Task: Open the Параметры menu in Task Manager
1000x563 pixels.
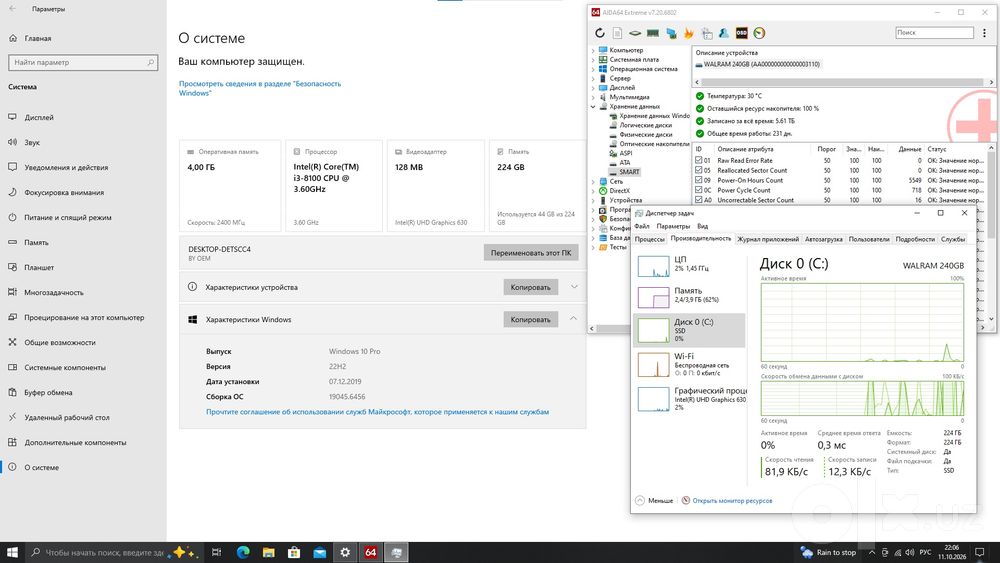Action: pyautogui.click(x=673, y=226)
